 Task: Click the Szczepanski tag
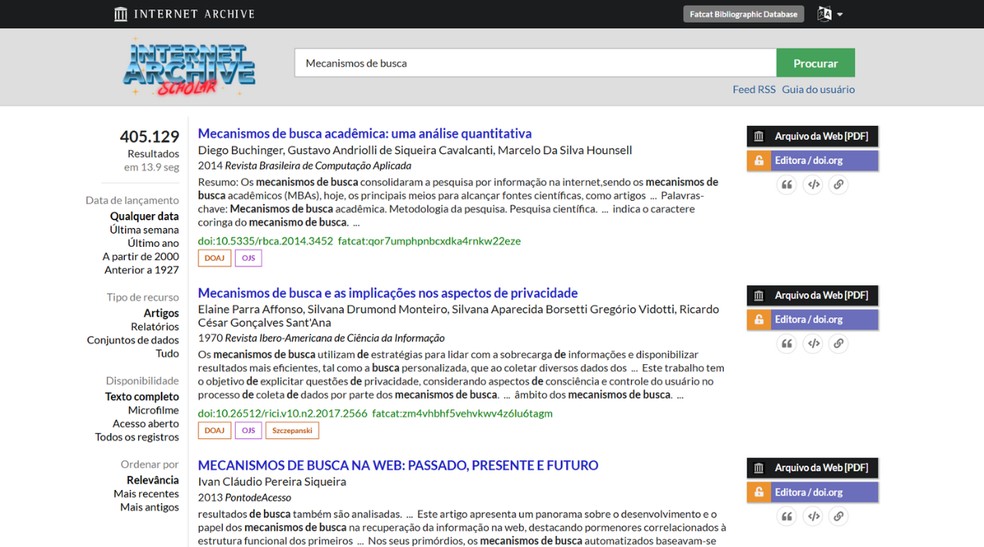[x=292, y=430]
